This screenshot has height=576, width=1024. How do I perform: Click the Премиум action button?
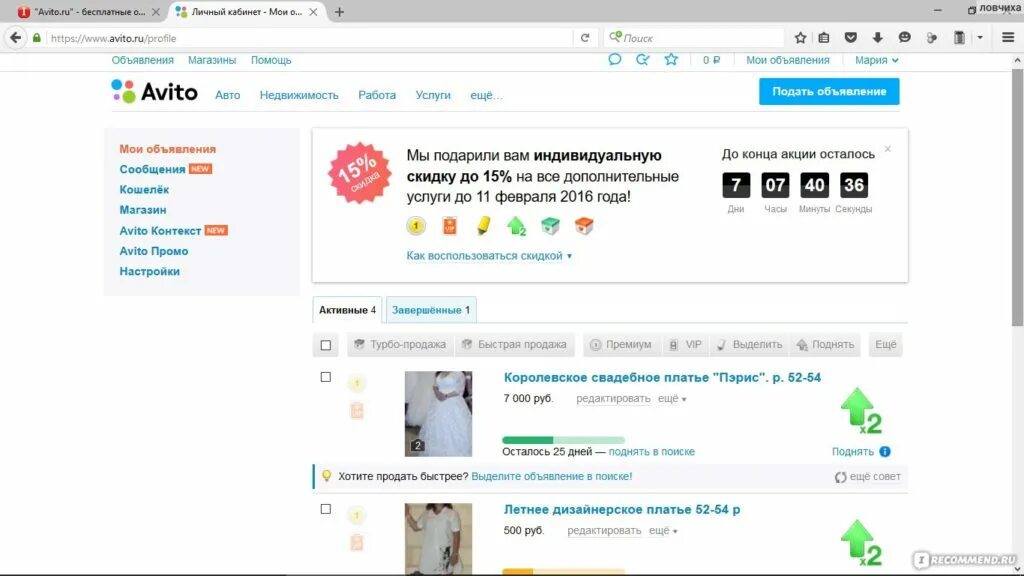620,344
